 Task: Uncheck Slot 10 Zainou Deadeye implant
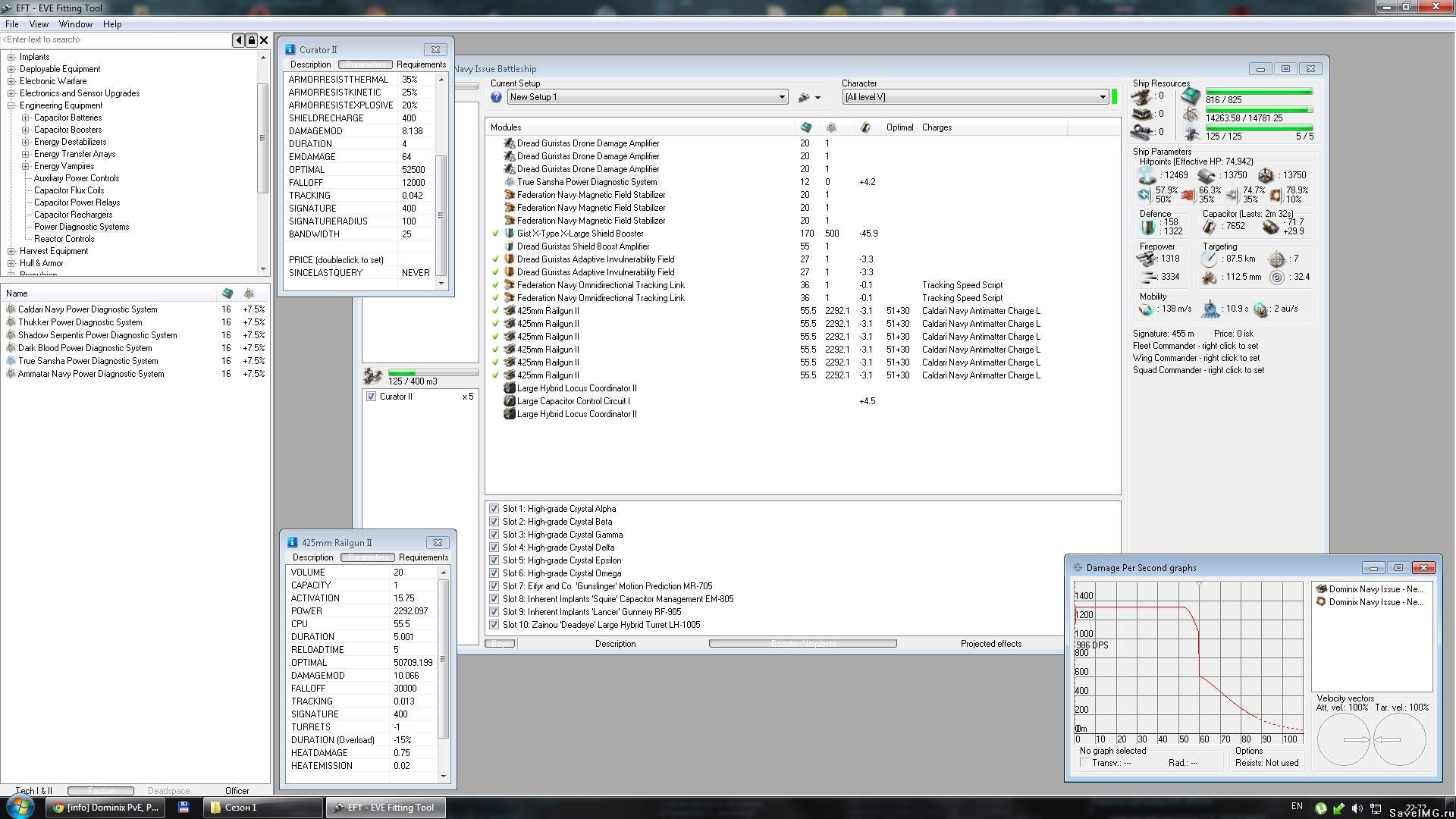click(494, 625)
